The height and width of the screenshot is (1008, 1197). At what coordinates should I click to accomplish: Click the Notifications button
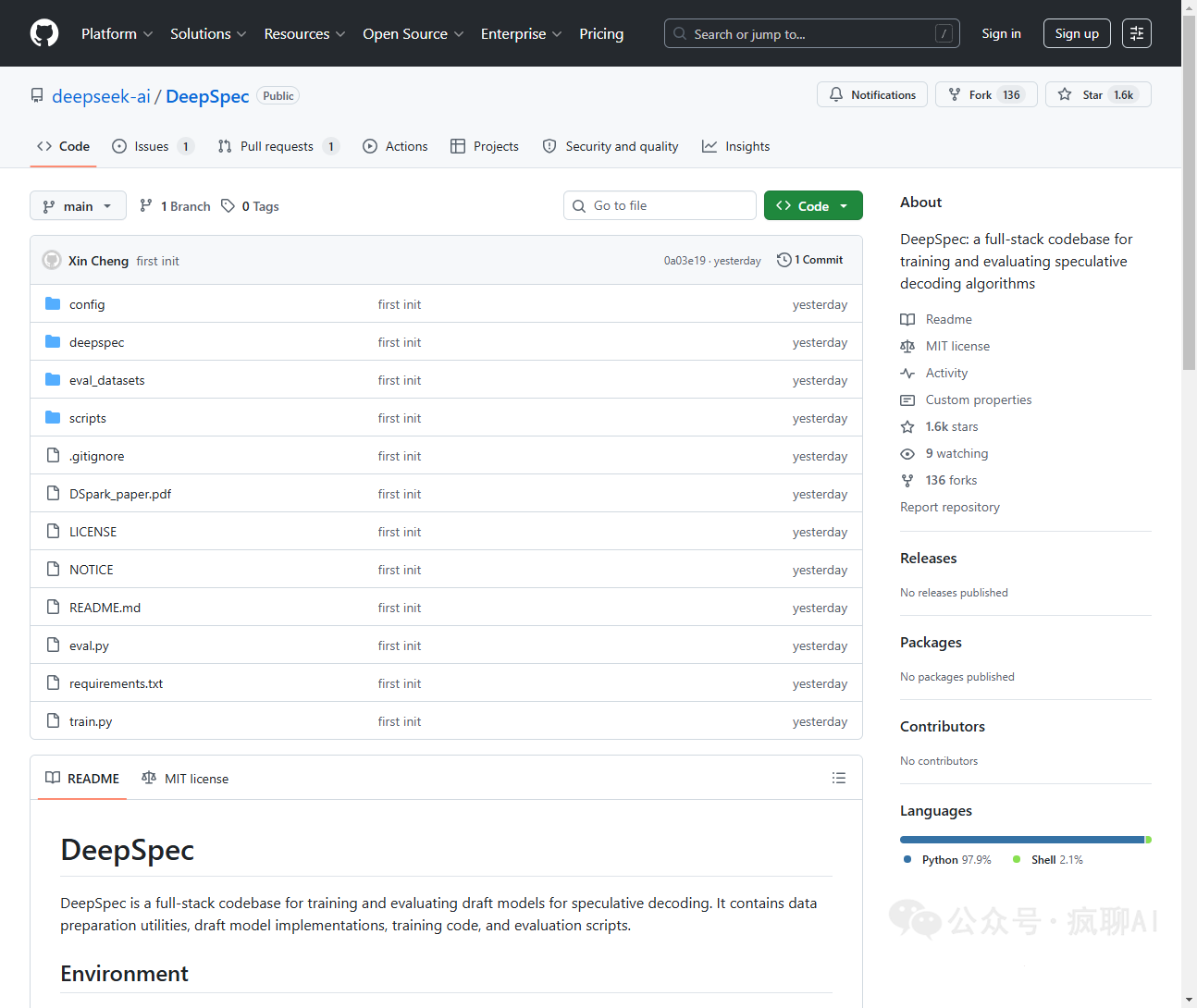tap(872, 94)
